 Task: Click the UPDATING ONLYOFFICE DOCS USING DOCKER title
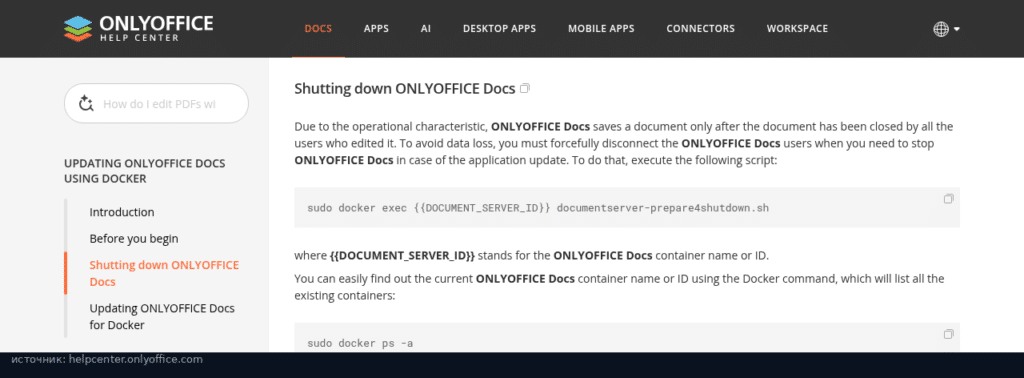(144, 171)
